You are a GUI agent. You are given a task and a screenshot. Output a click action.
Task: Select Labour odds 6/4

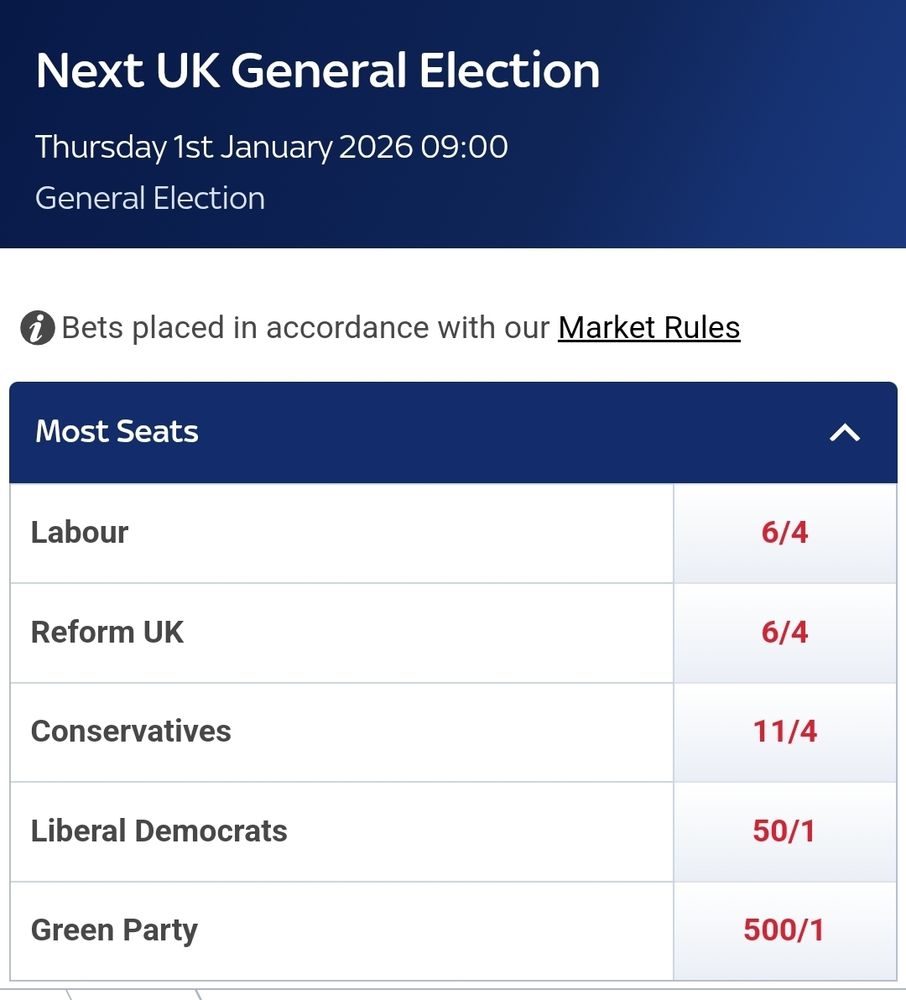785,533
